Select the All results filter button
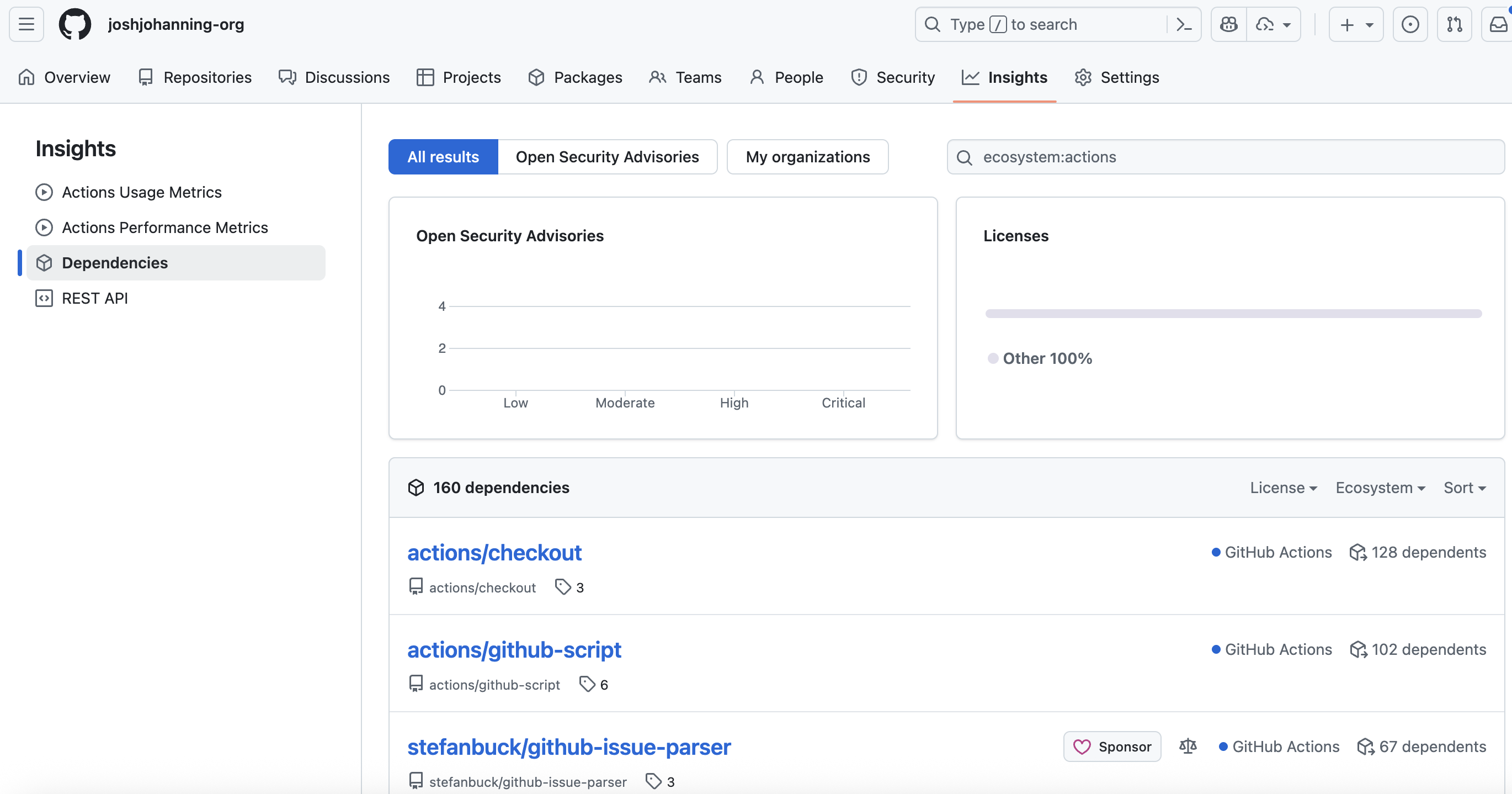 click(x=443, y=157)
